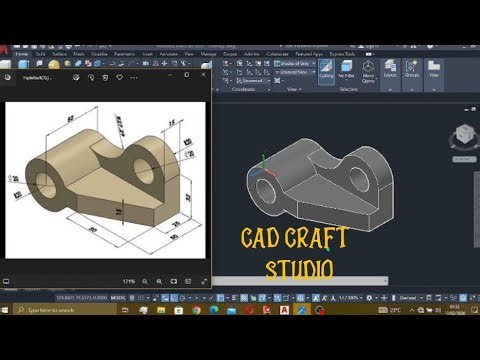Switch to the Solid ribbon tab
This screenshot has height=360, width=480.
(40, 54)
